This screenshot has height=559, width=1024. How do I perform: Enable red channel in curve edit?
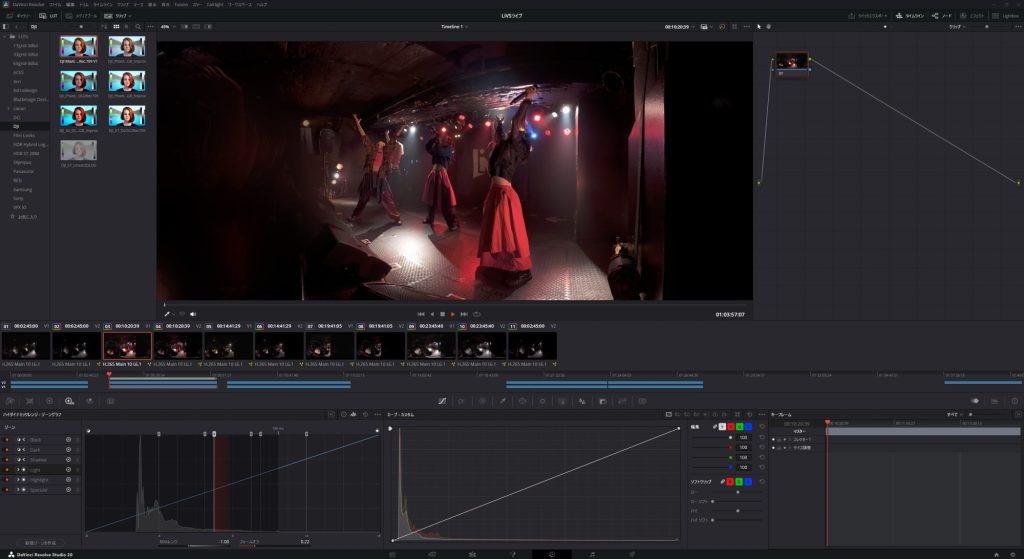click(731, 426)
